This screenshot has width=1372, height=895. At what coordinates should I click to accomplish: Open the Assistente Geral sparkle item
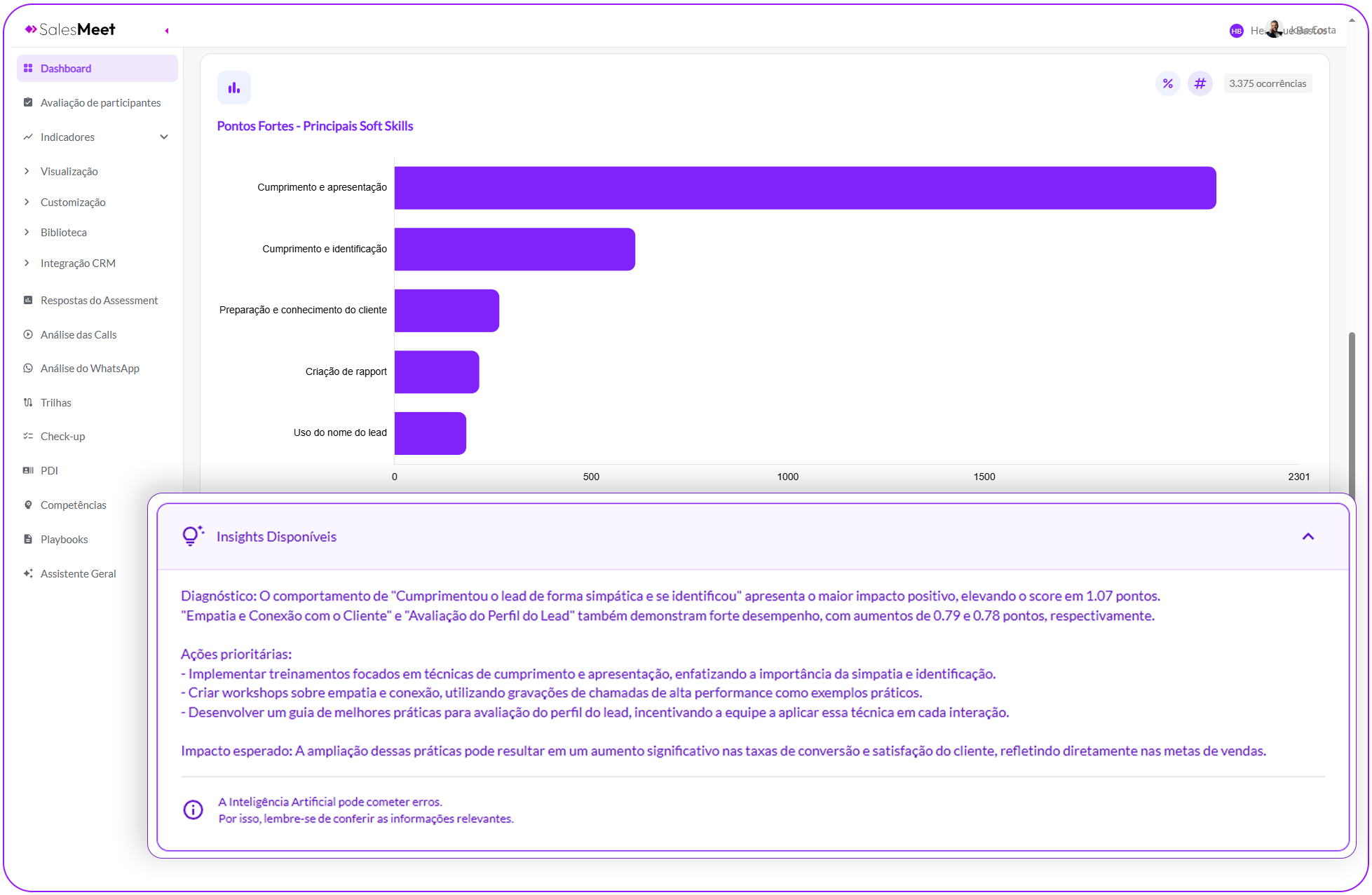click(78, 574)
